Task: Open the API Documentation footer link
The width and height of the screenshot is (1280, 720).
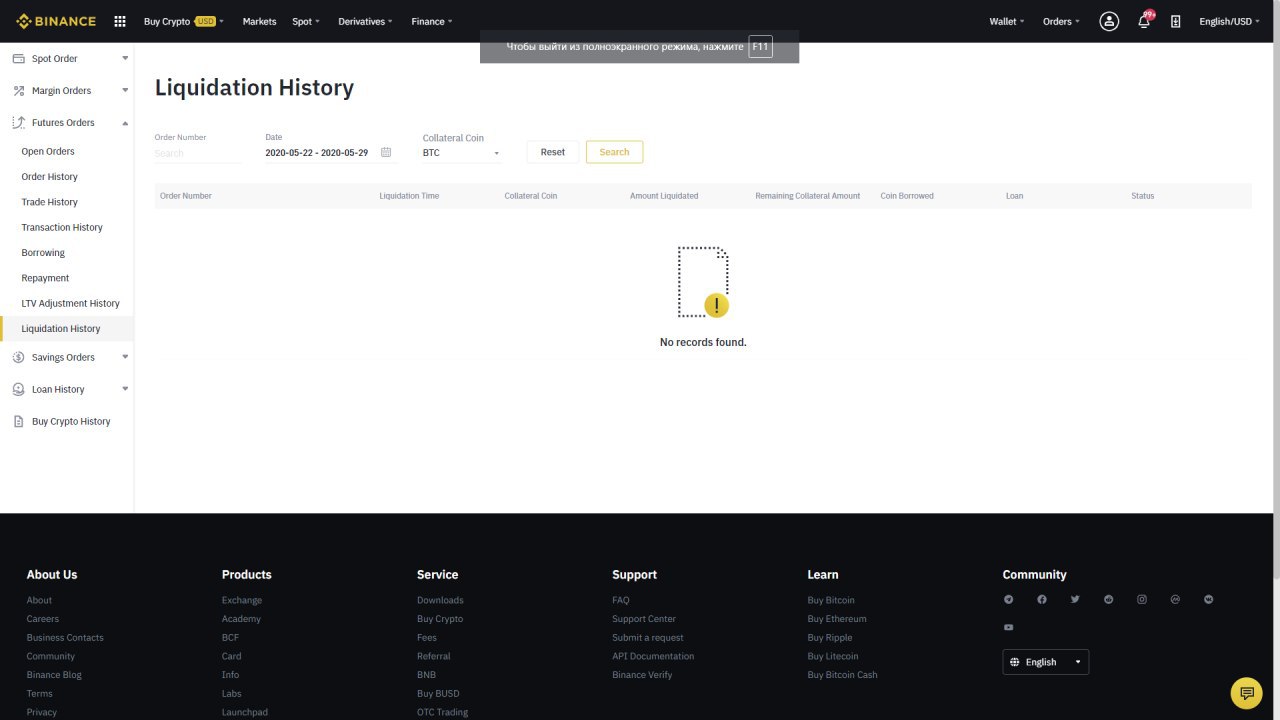Action: [x=653, y=656]
